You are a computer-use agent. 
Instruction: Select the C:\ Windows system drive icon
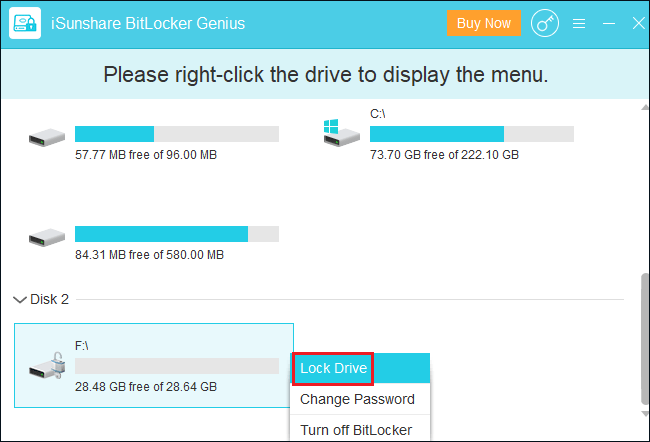coord(342,133)
